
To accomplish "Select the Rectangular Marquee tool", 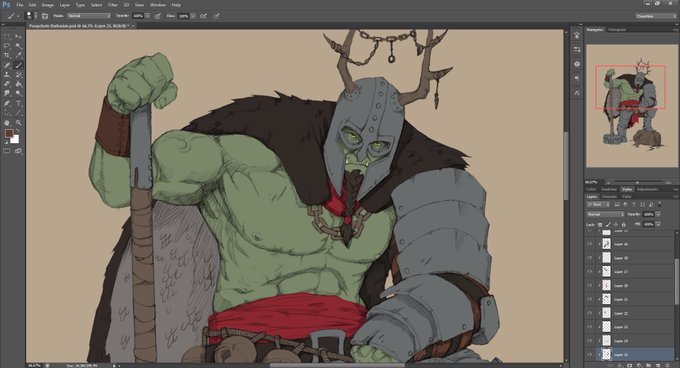I will click(7, 36).
